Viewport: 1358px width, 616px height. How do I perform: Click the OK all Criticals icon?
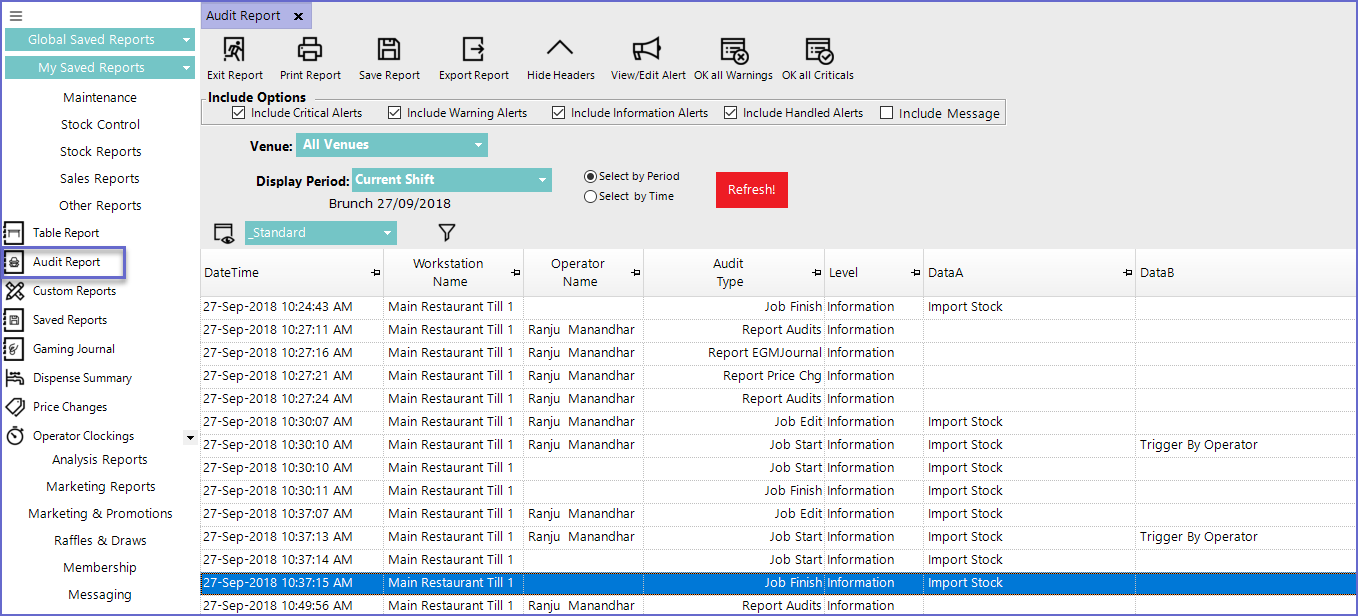click(818, 50)
